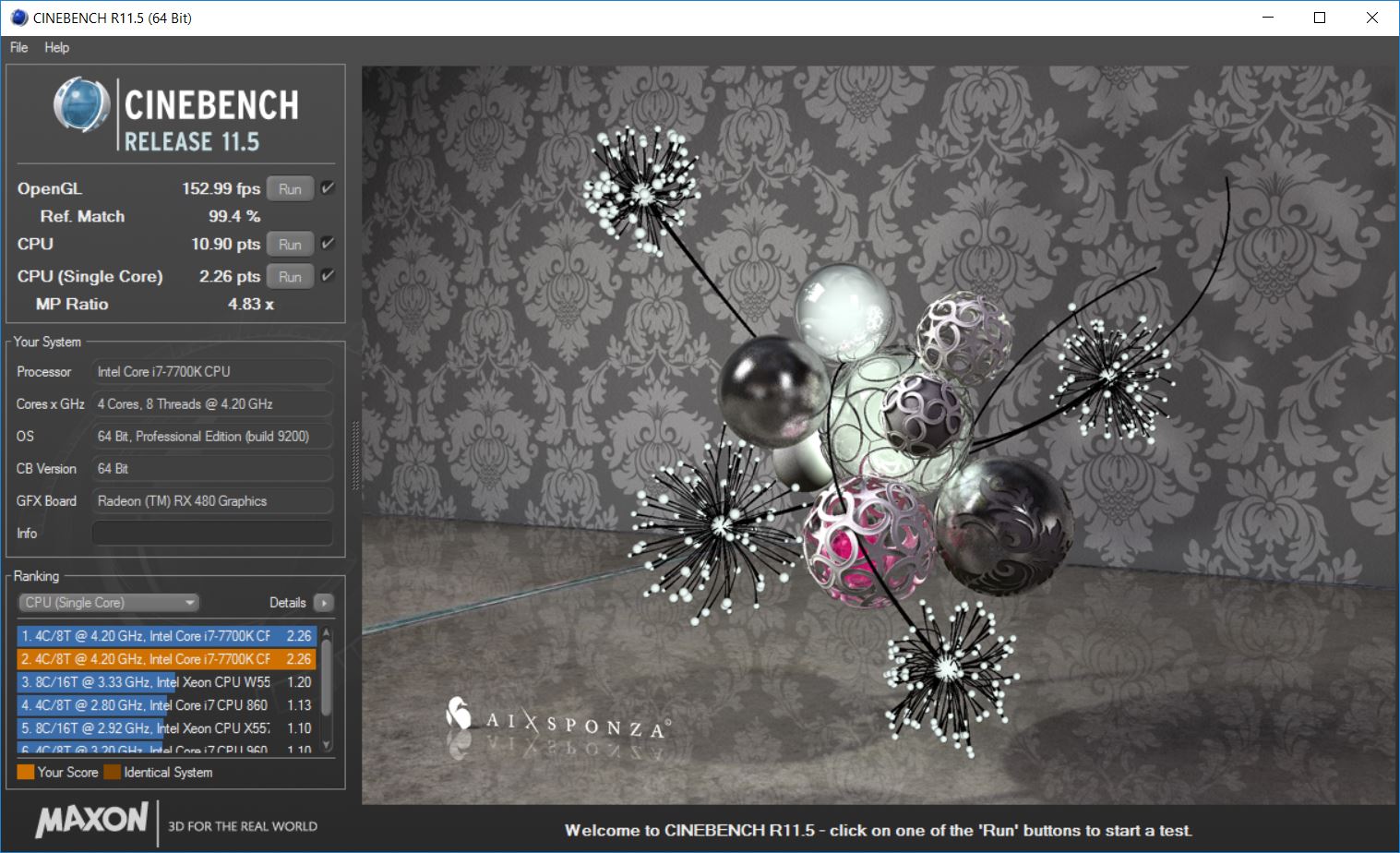Click the AIXSPONZA logo in render view

(559, 721)
